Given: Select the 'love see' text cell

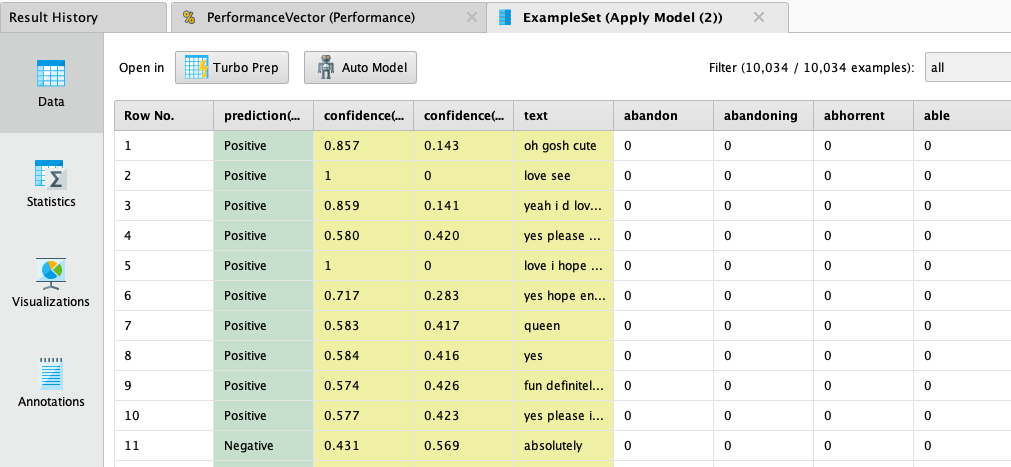Looking at the screenshot, I should [x=564, y=175].
